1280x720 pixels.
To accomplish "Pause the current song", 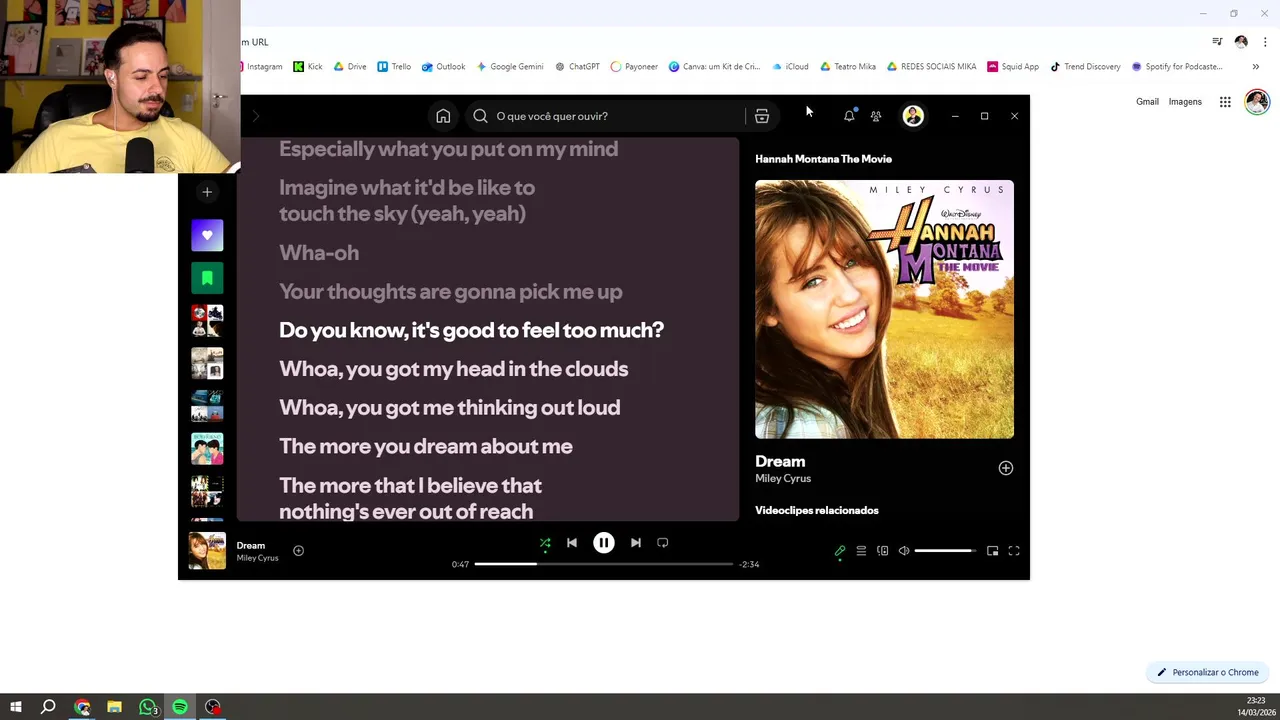I will tap(604, 543).
